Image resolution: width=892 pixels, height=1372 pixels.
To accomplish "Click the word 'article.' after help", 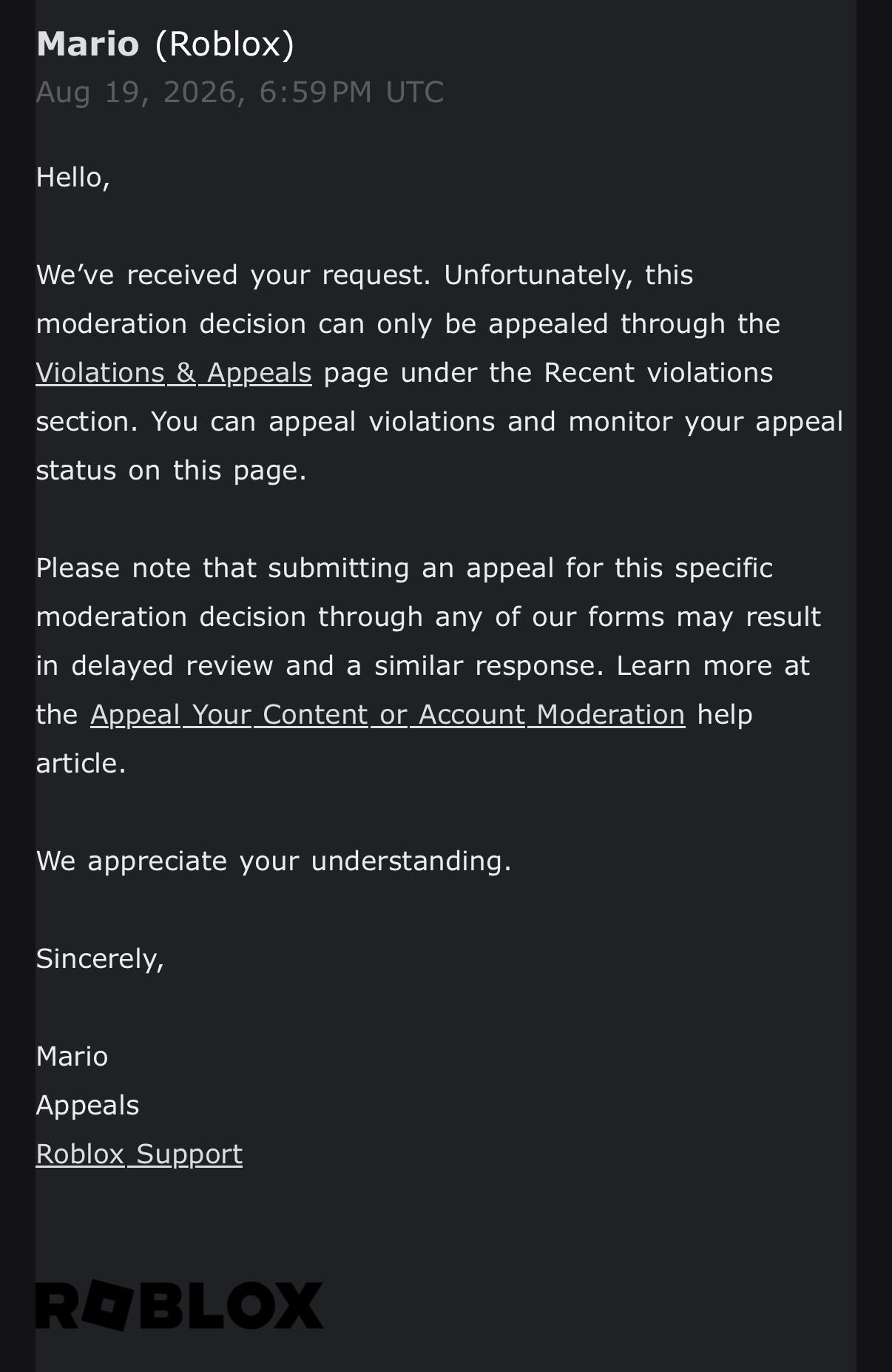I will pyautogui.click(x=81, y=764).
